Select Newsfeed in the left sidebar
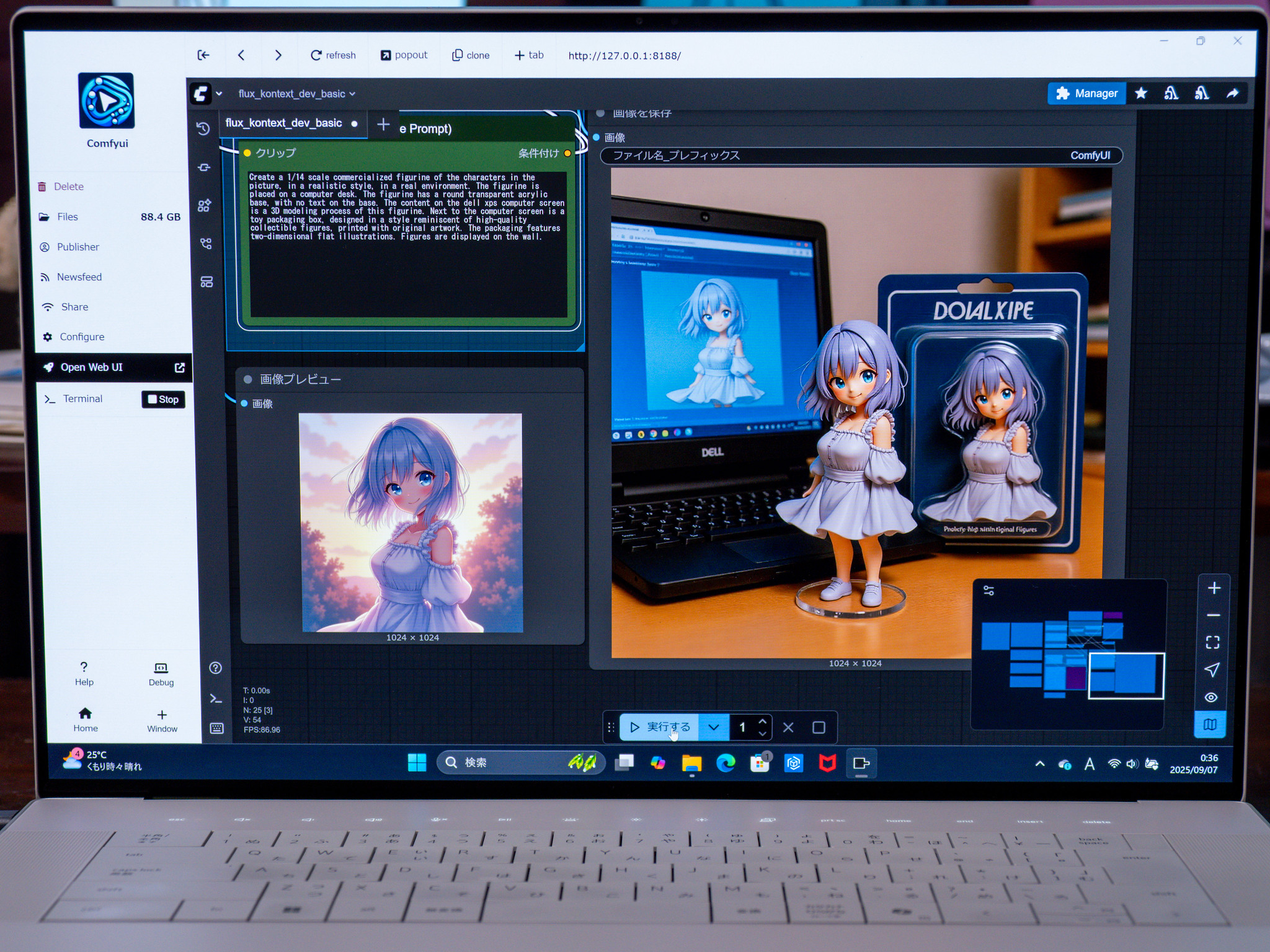This screenshot has width=1270, height=952. (79, 277)
